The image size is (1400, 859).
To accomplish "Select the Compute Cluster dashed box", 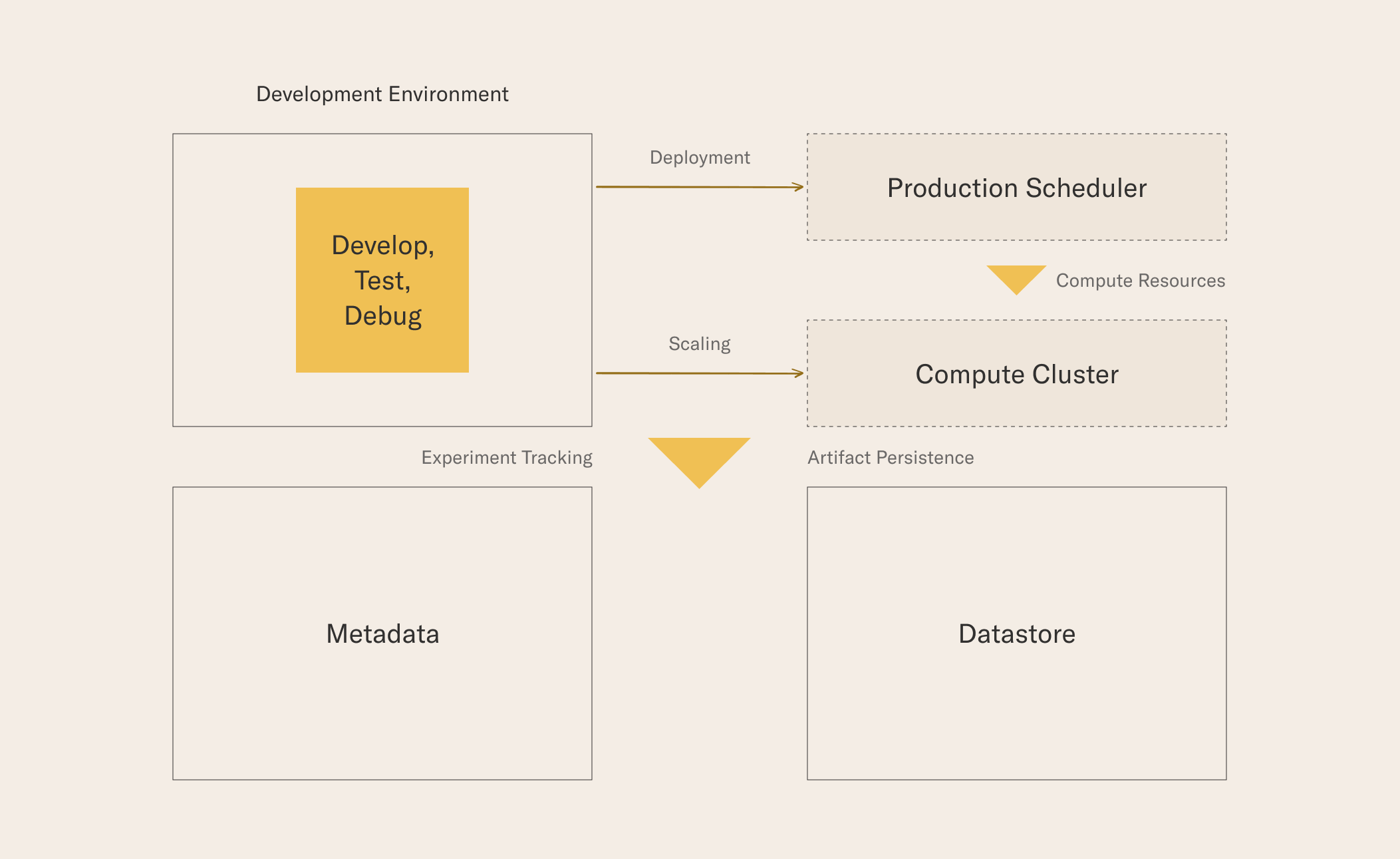I will (x=1017, y=373).
